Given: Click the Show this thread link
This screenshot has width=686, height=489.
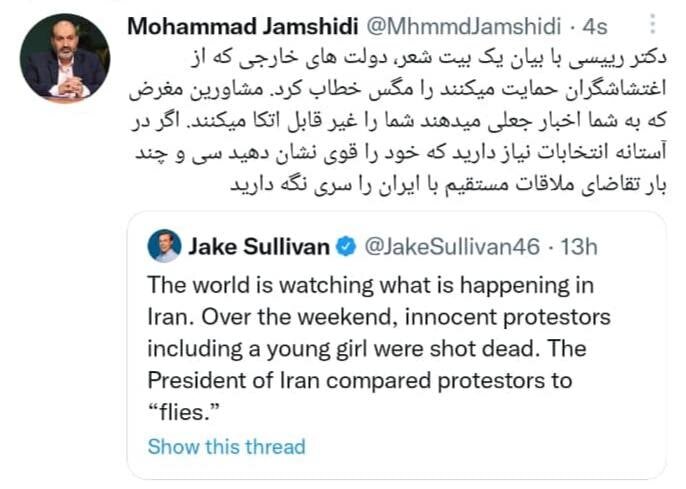Looking at the screenshot, I should [226, 446].
